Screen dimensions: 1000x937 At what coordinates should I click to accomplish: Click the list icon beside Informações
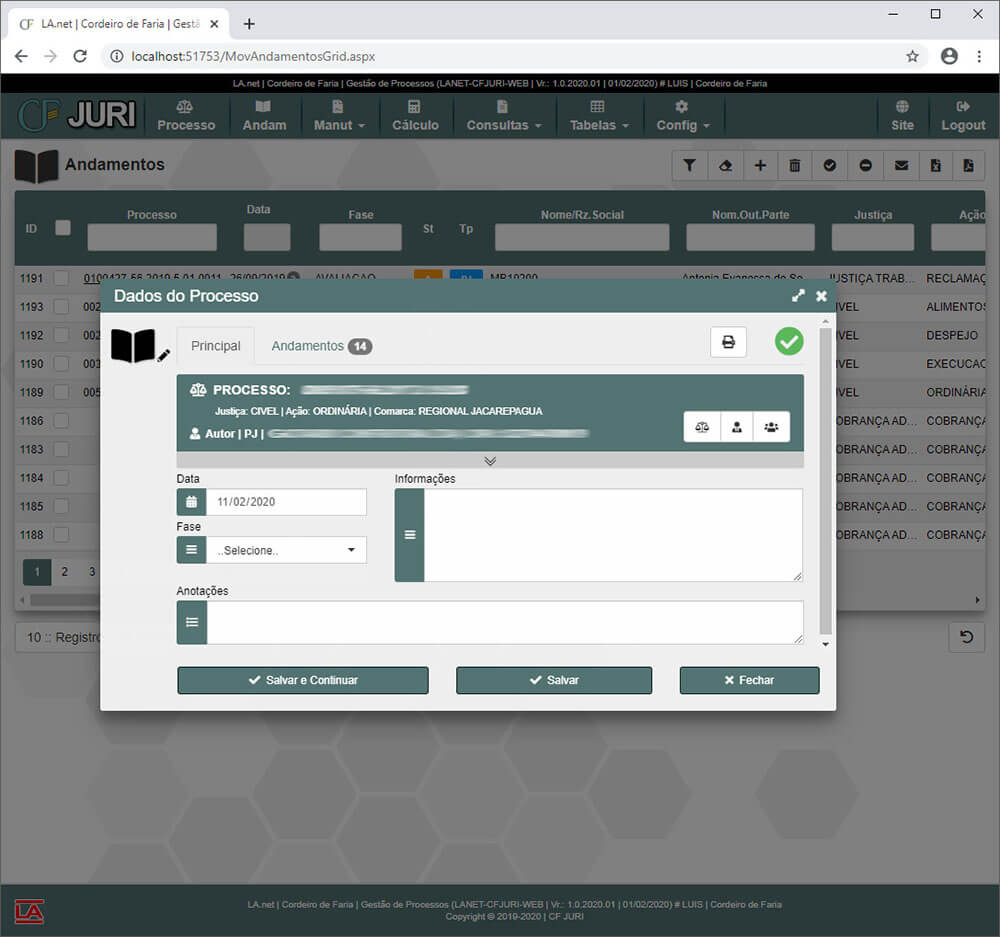coord(409,535)
